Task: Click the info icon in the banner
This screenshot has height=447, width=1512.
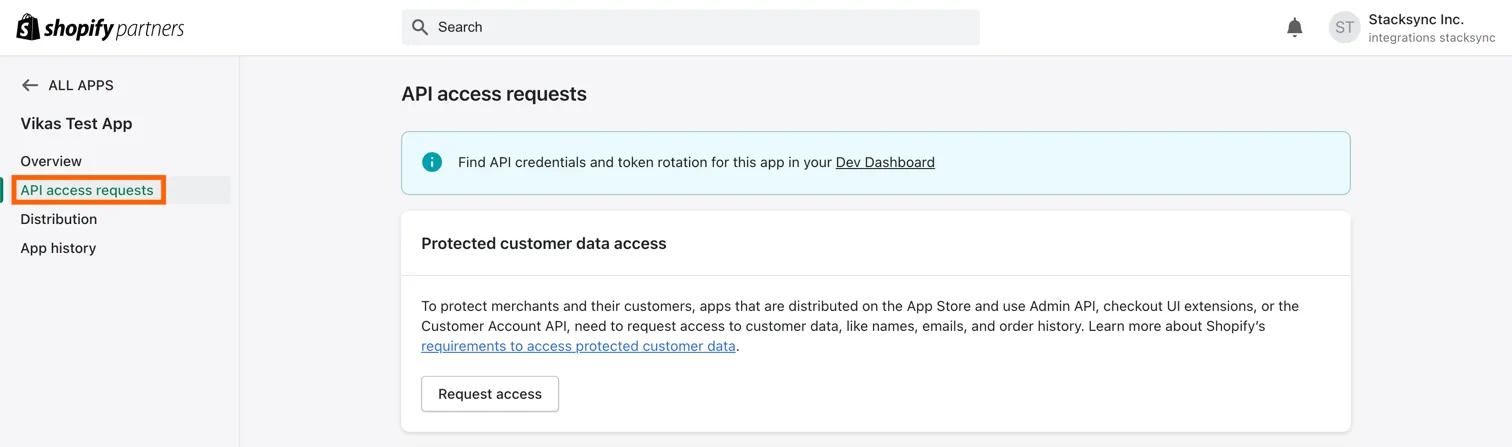Action: point(432,162)
